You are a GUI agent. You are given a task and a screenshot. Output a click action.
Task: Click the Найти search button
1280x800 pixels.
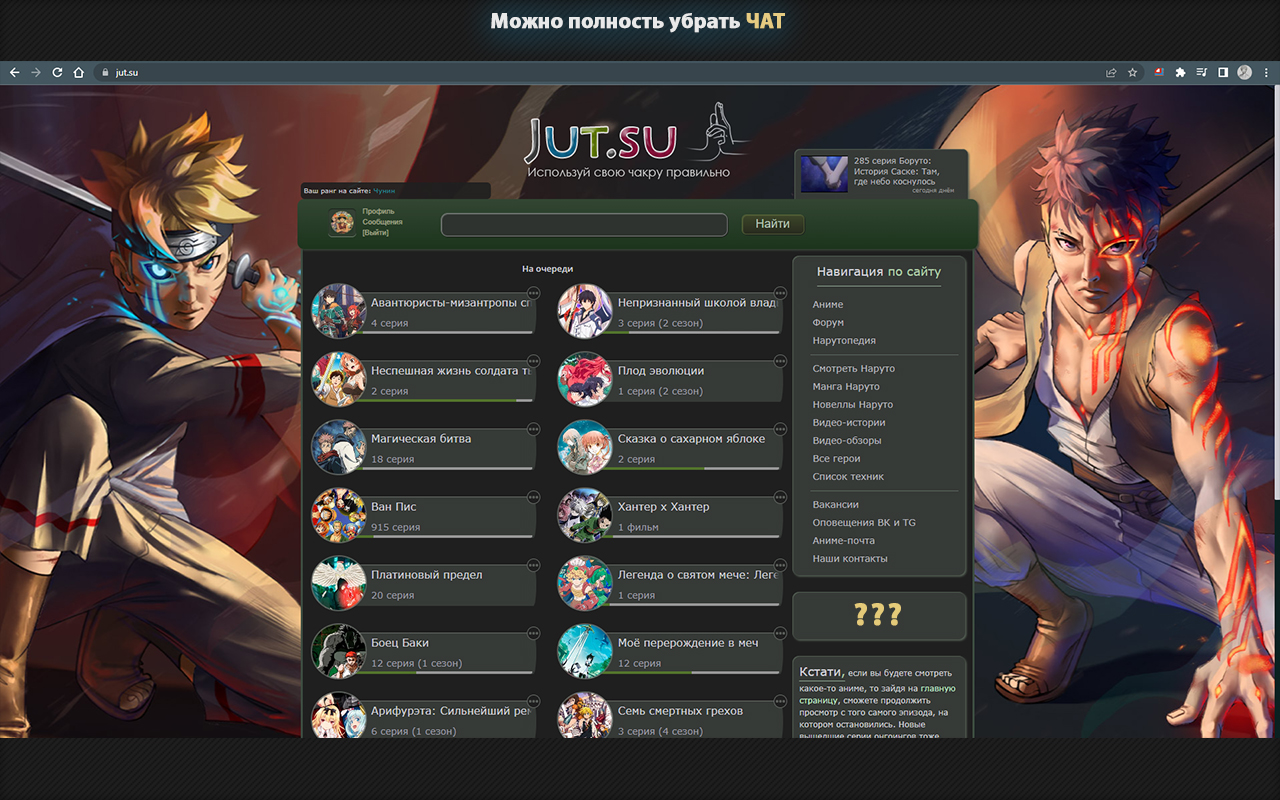773,224
